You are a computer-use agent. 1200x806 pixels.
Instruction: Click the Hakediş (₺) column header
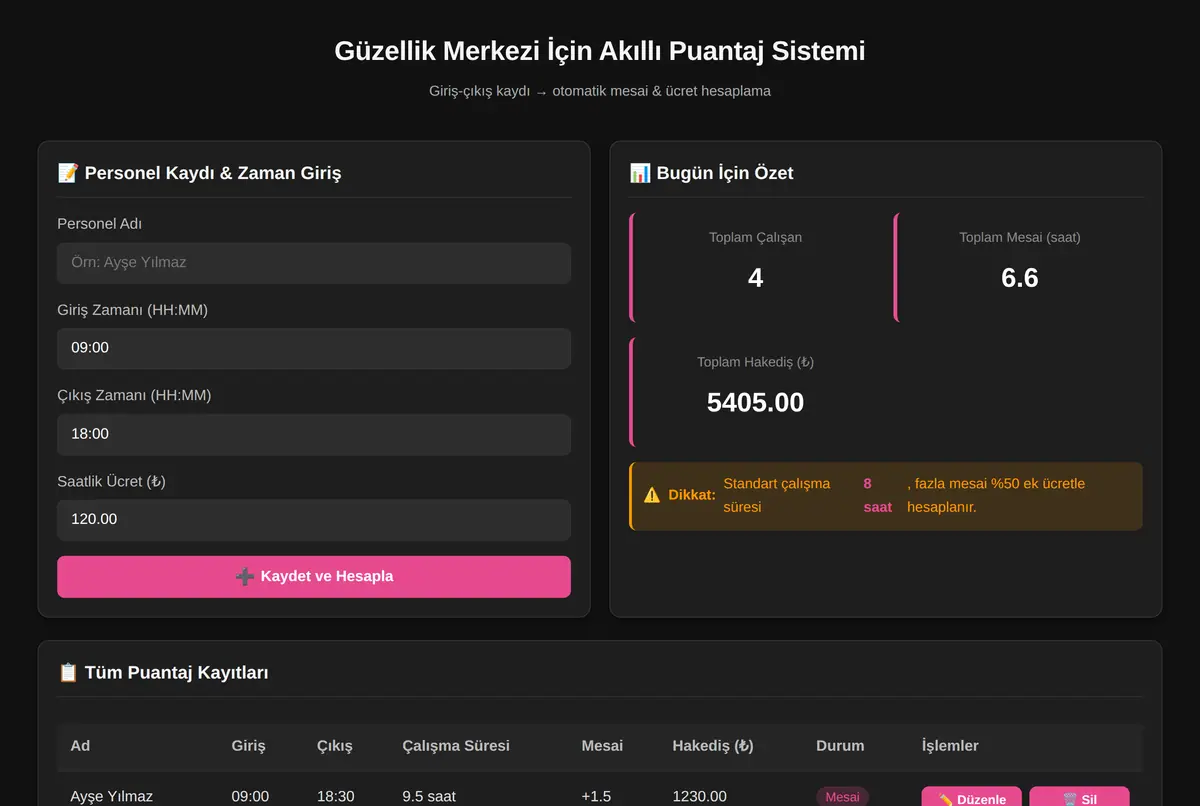pos(713,746)
